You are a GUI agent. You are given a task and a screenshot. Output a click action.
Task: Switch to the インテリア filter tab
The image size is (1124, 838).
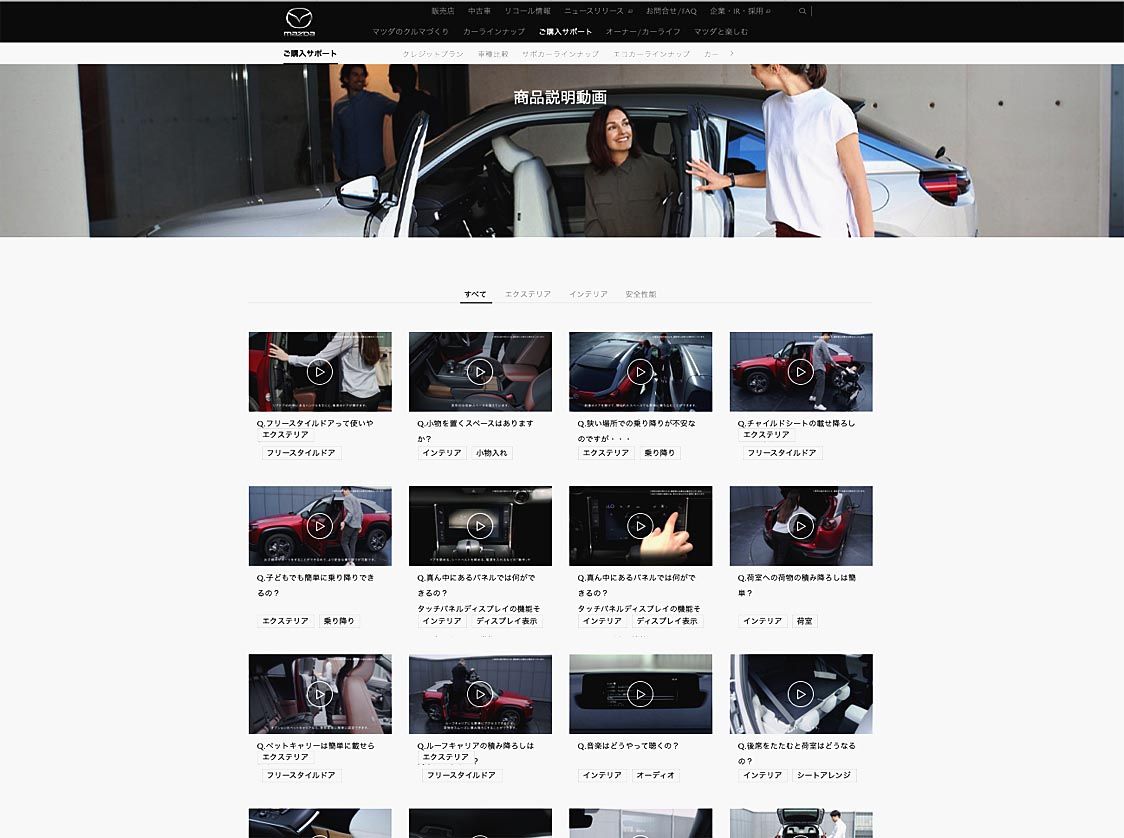point(588,294)
